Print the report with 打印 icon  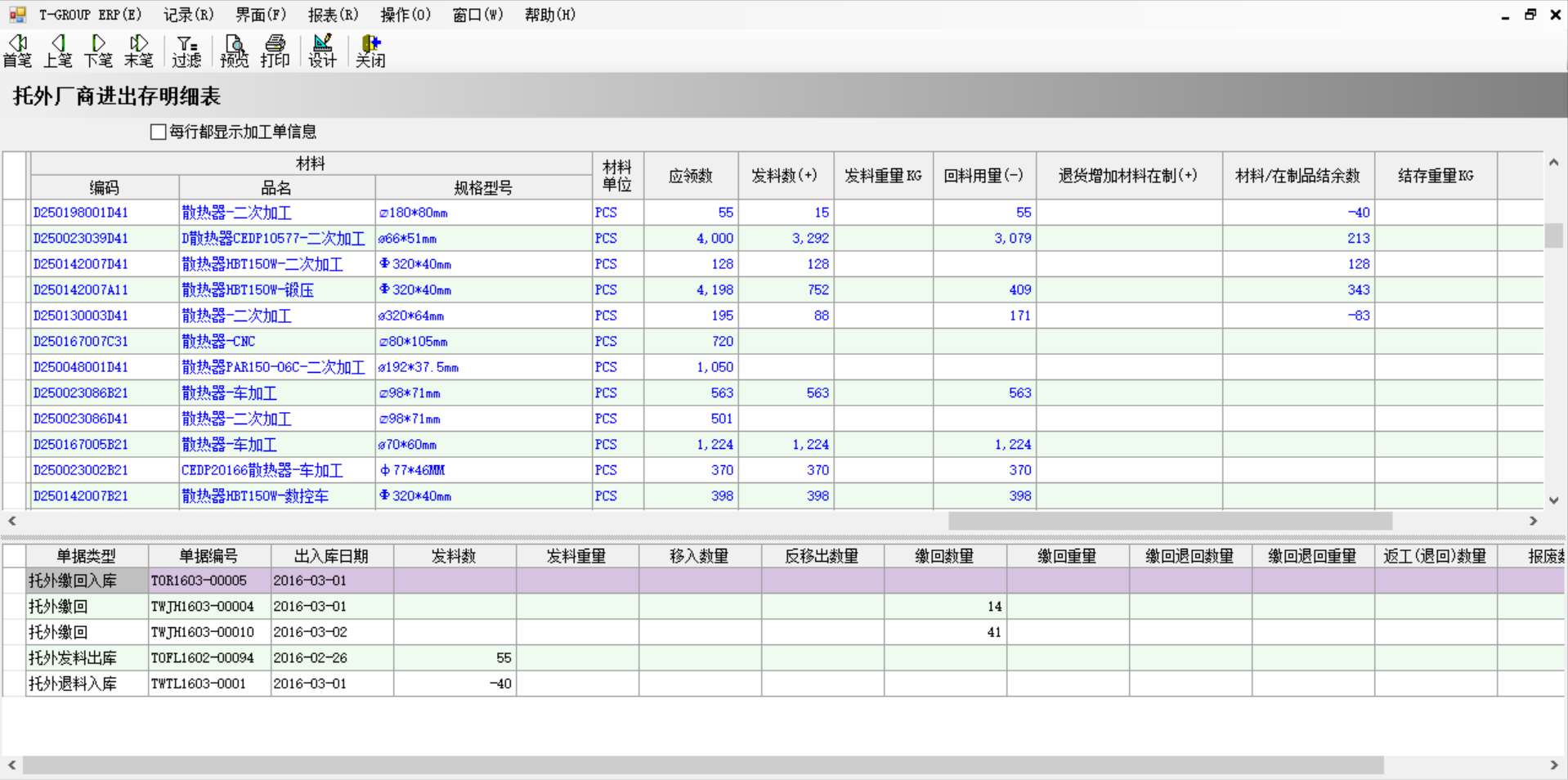pos(276,51)
